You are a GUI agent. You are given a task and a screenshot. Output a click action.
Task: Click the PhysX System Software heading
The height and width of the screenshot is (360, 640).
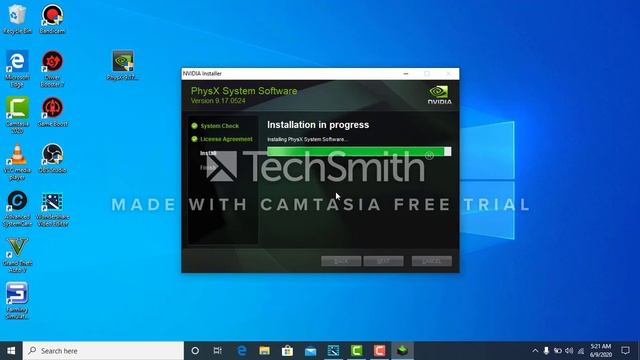244,91
